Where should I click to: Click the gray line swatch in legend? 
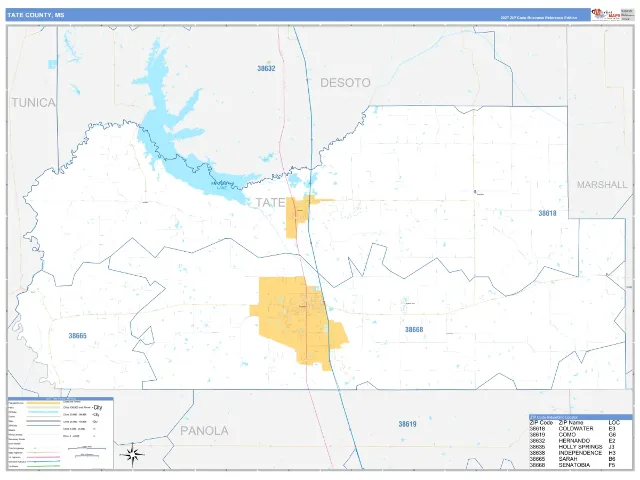click(x=43, y=421)
